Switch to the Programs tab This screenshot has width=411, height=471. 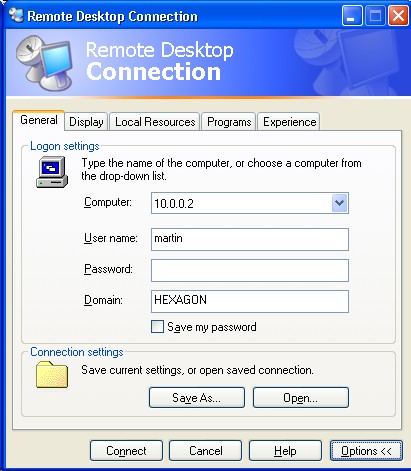229,122
